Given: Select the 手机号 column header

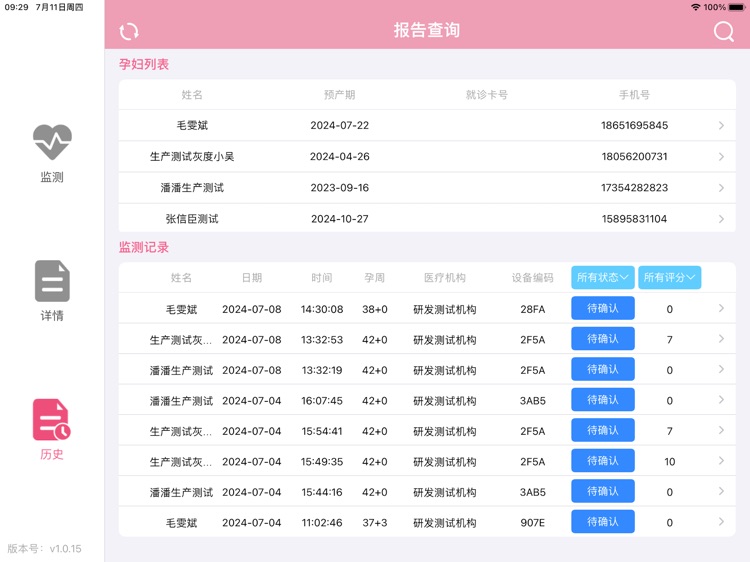Looking at the screenshot, I should click(634, 95).
